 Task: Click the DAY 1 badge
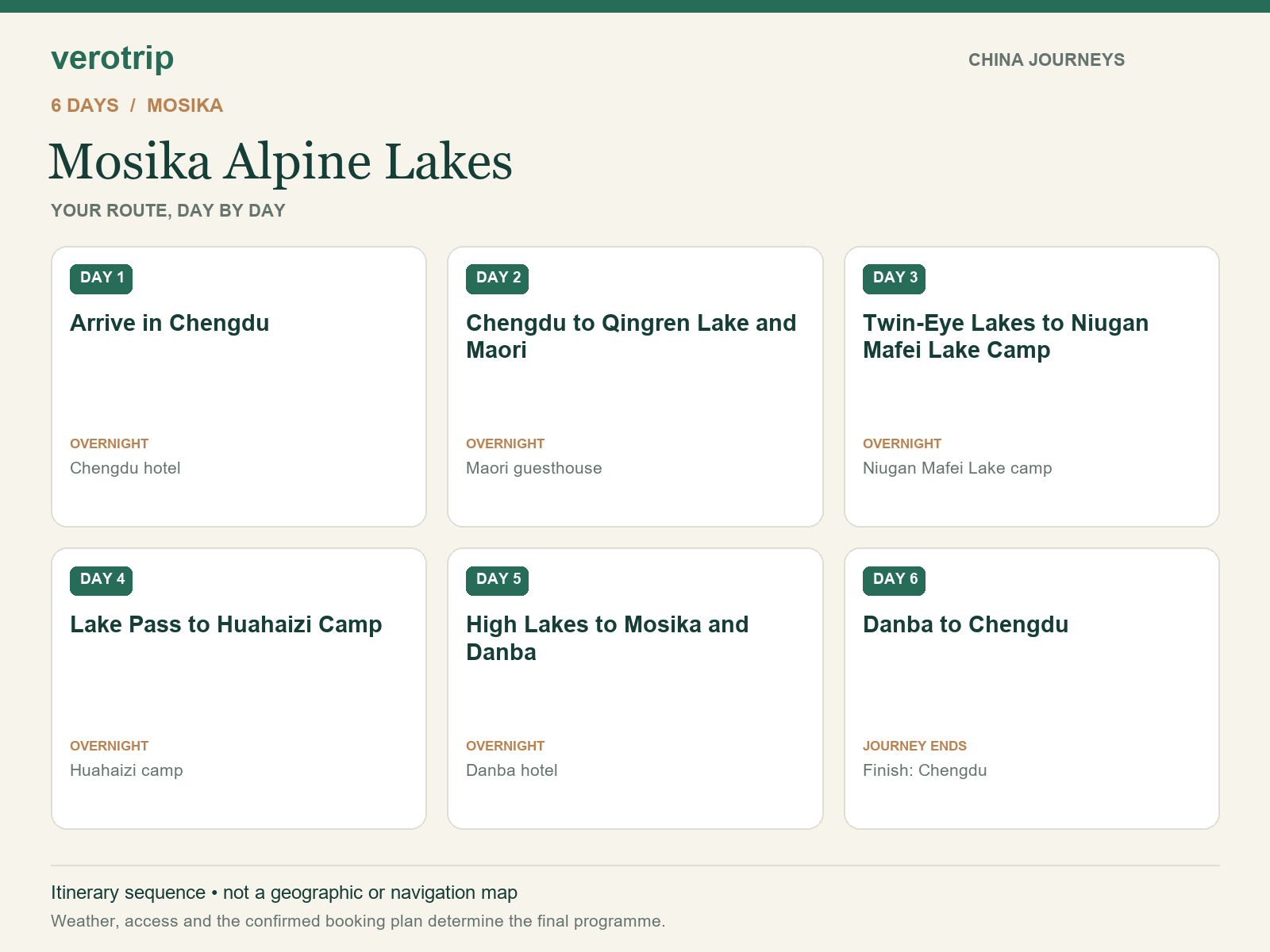tap(102, 278)
